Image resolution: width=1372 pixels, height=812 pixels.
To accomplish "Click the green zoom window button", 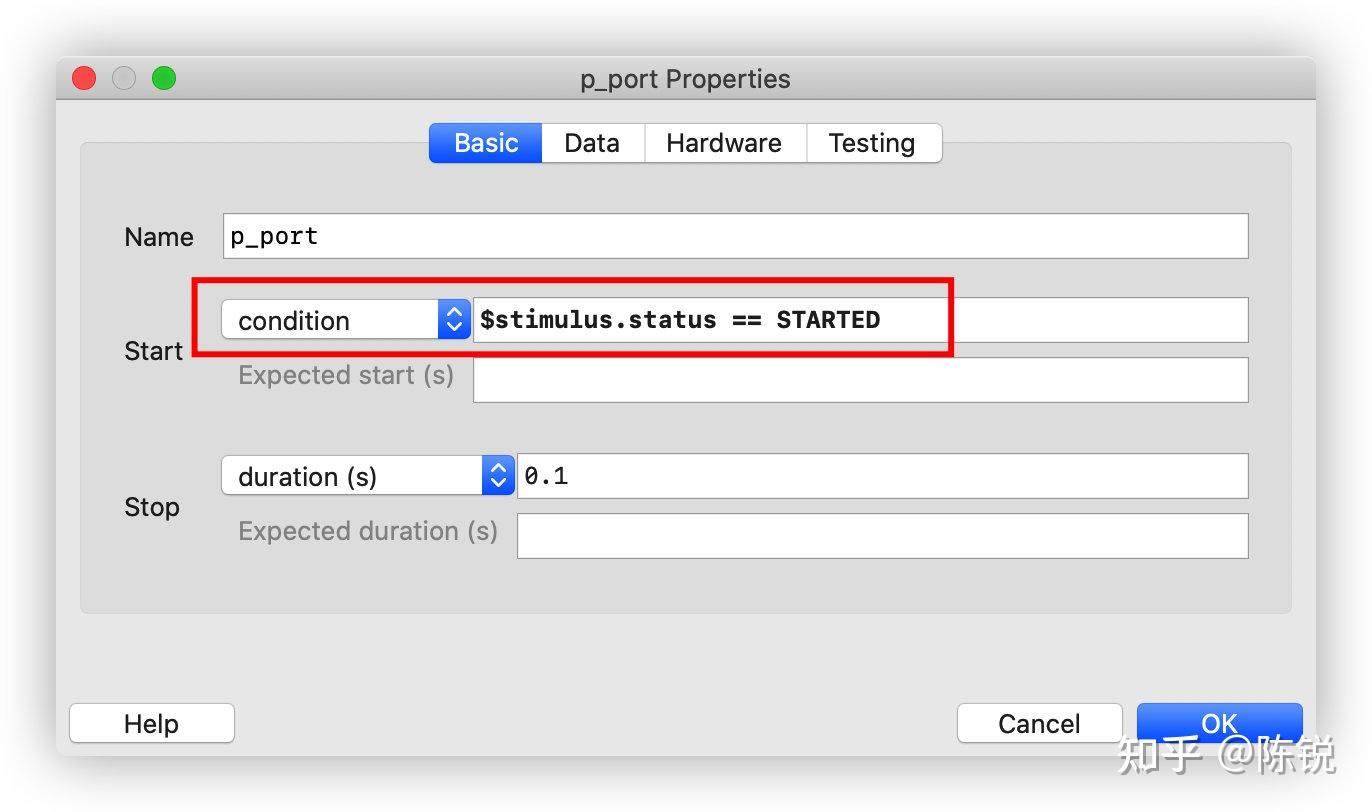I will pos(163,78).
